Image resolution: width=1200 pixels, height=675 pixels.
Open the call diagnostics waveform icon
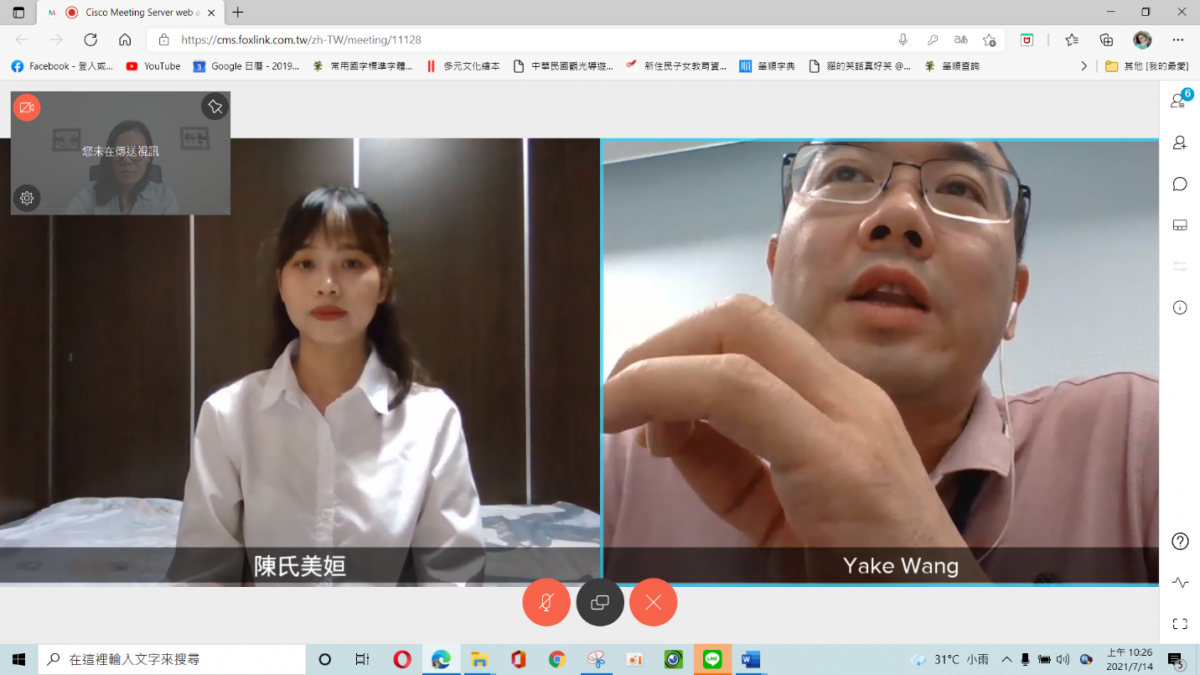coord(1179,582)
